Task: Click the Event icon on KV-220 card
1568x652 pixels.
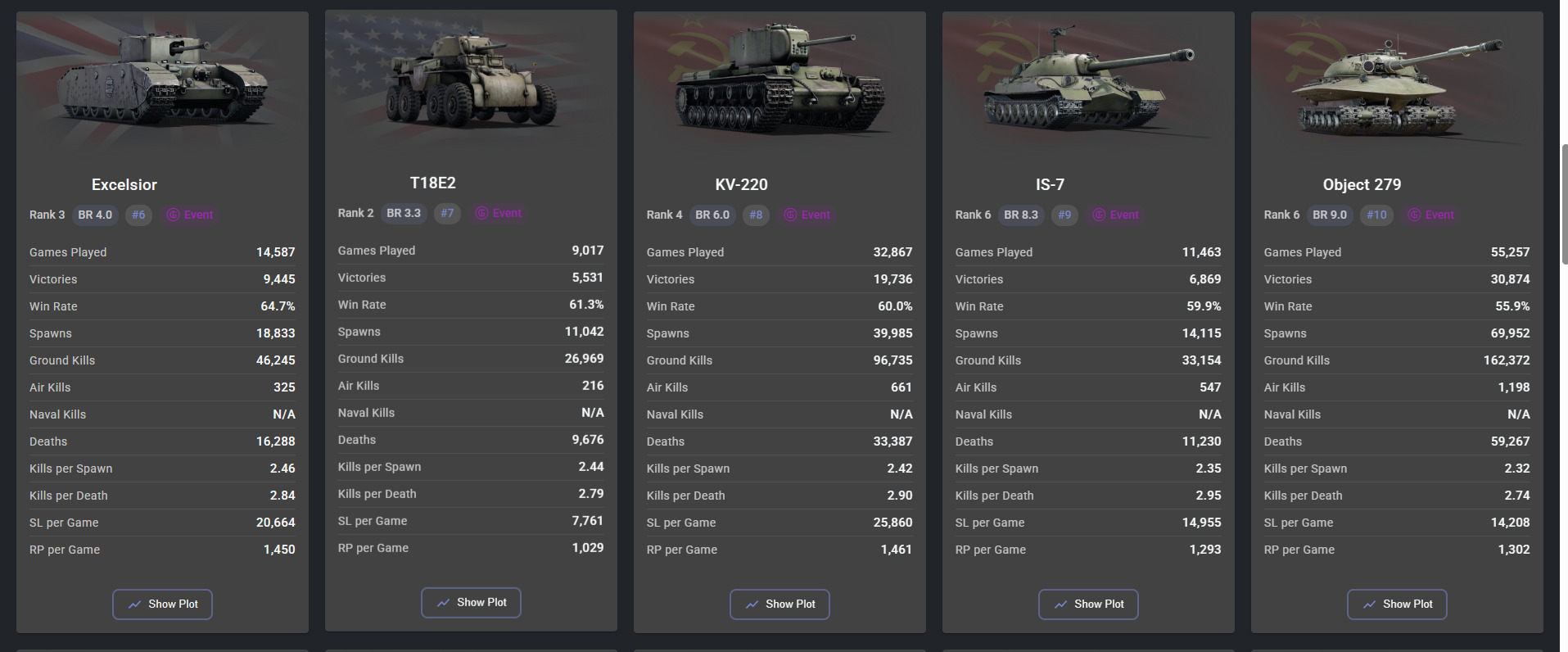Action: coord(790,215)
